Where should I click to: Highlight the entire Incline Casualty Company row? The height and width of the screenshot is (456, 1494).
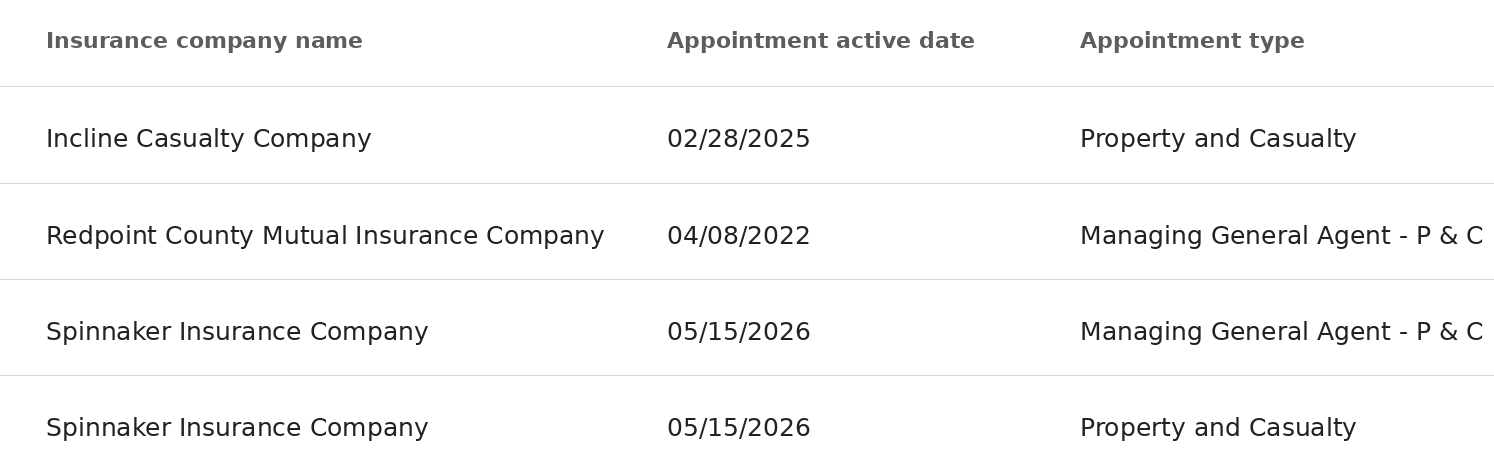747,135
